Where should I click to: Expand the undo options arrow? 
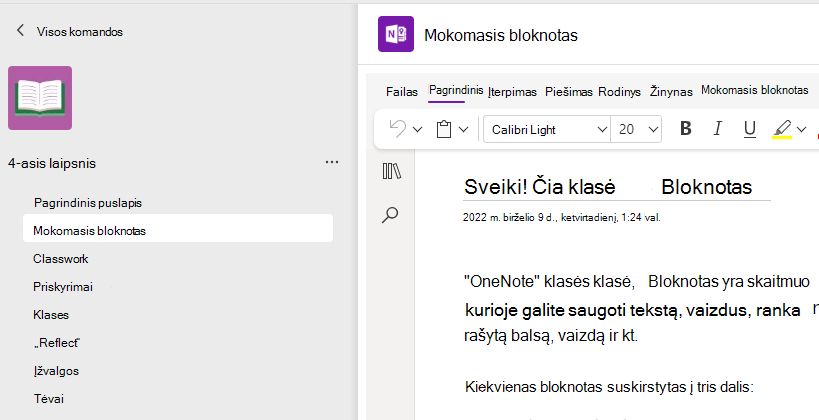[417, 129]
